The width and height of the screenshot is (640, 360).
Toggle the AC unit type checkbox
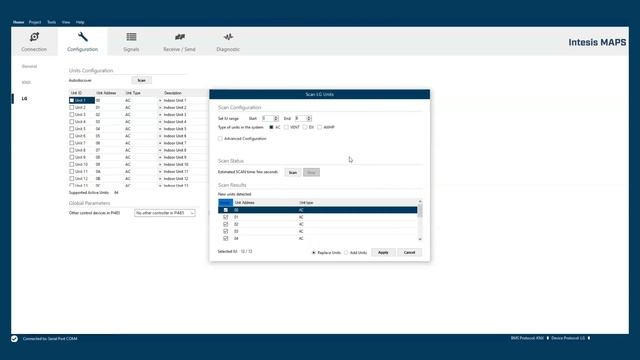coord(271,127)
